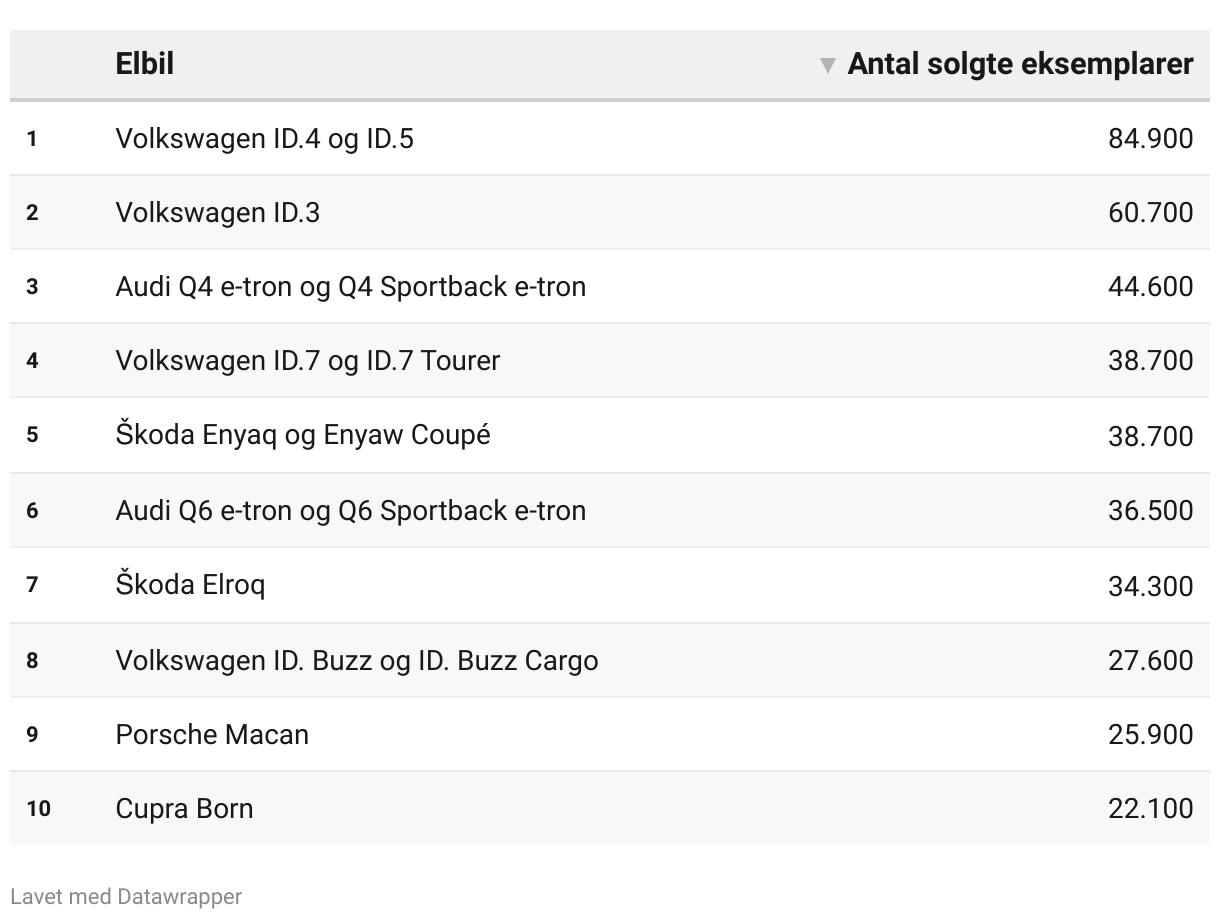
Task: Open the Lavet med Datawrapper link
Action: 126,896
